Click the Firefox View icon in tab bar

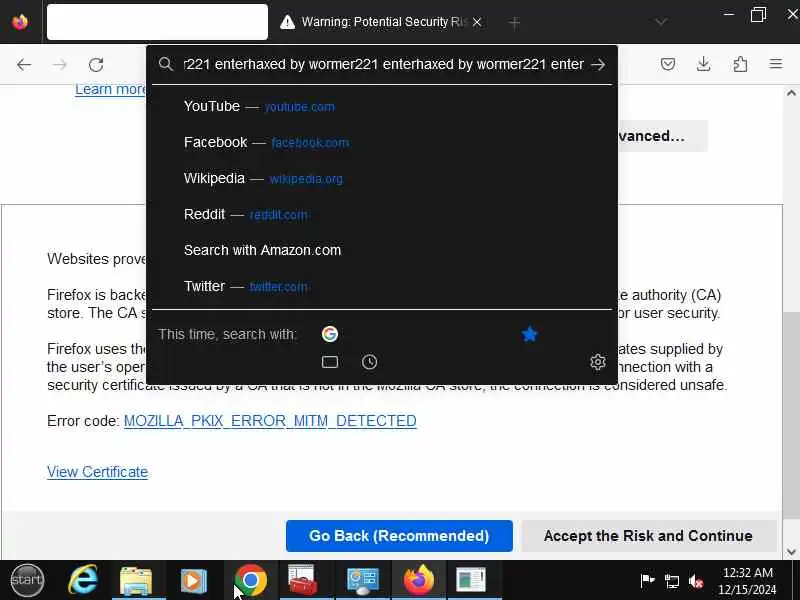click(x=20, y=22)
